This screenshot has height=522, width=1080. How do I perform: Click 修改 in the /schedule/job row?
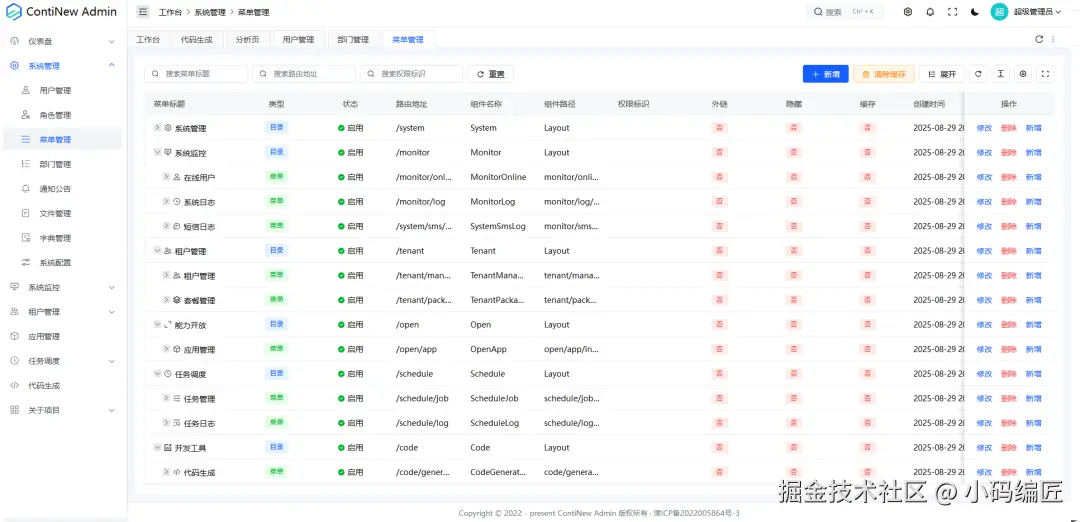984,399
